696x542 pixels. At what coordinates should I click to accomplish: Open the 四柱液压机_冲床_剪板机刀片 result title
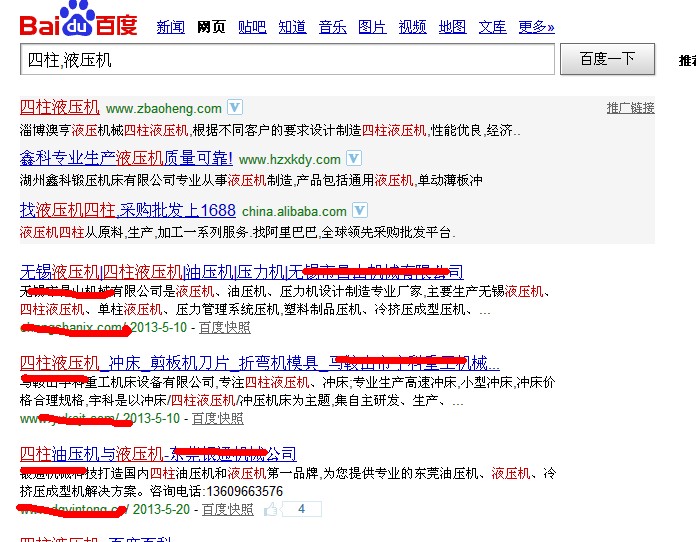pyautogui.click(x=260, y=363)
